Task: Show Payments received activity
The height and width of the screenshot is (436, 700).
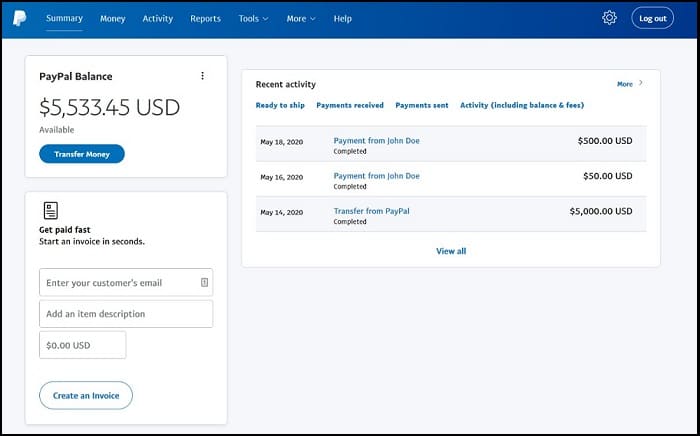Action: [350, 105]
